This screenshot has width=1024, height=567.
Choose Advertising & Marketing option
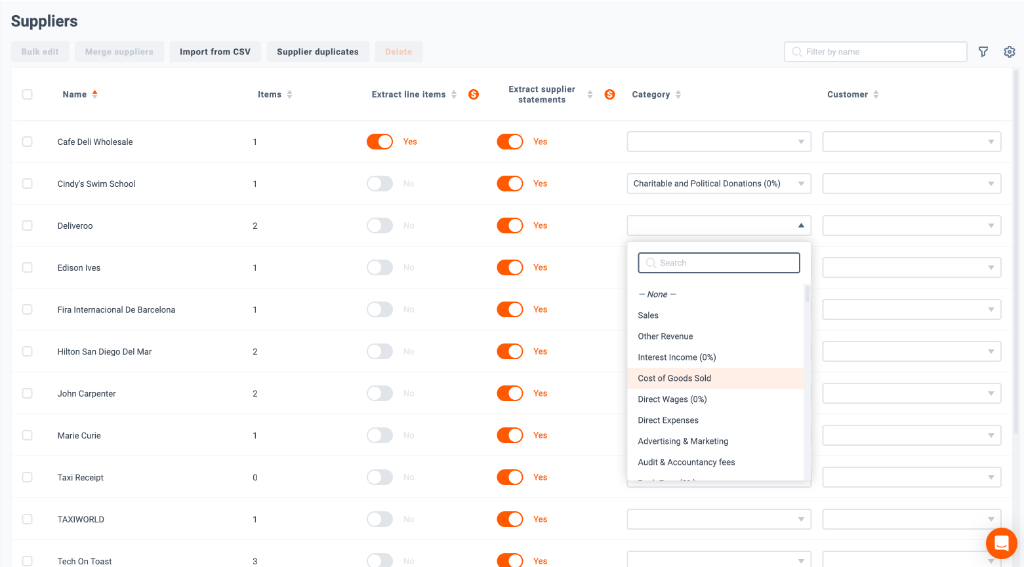pyautogui.click(x=716, y=441)
